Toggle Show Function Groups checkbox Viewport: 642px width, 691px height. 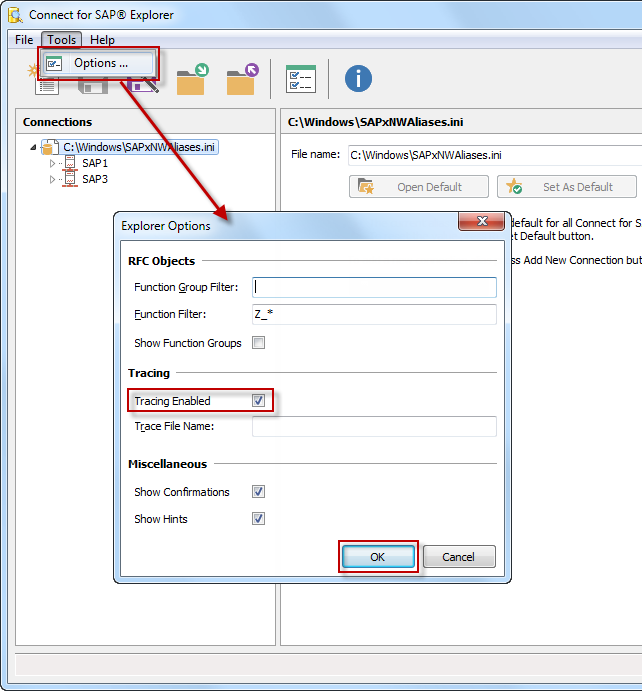click(259, 343)
